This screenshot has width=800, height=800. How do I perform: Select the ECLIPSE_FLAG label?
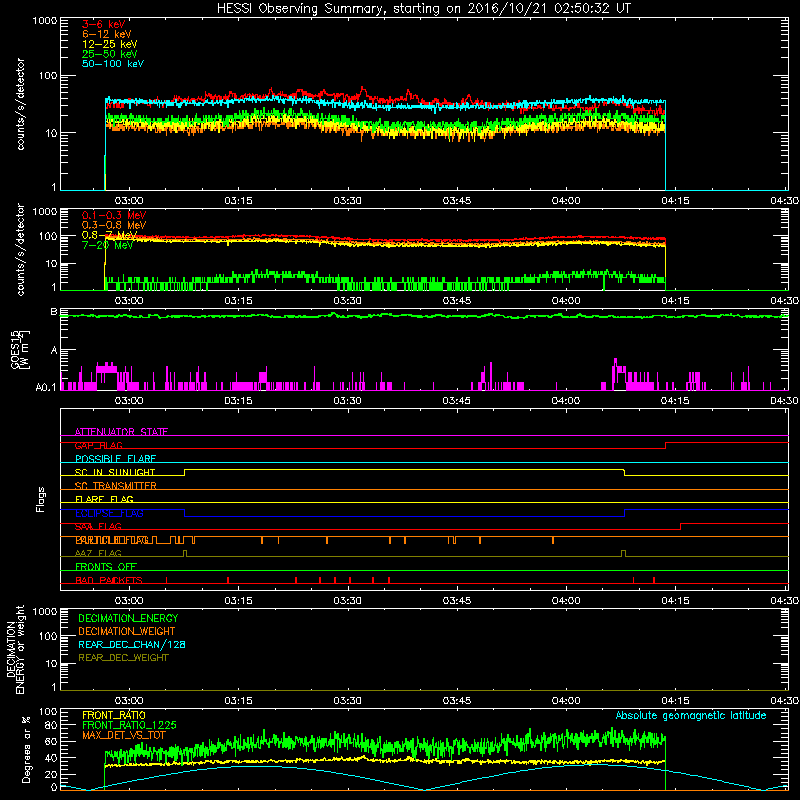109,513
